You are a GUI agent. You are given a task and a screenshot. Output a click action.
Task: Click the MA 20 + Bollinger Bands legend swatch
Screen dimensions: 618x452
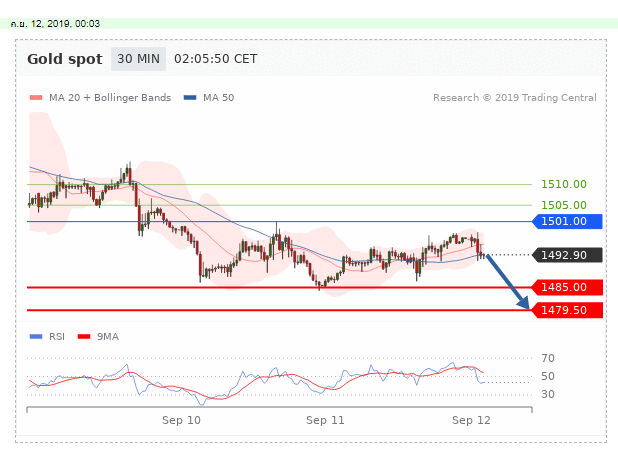[x=36, y=98]
